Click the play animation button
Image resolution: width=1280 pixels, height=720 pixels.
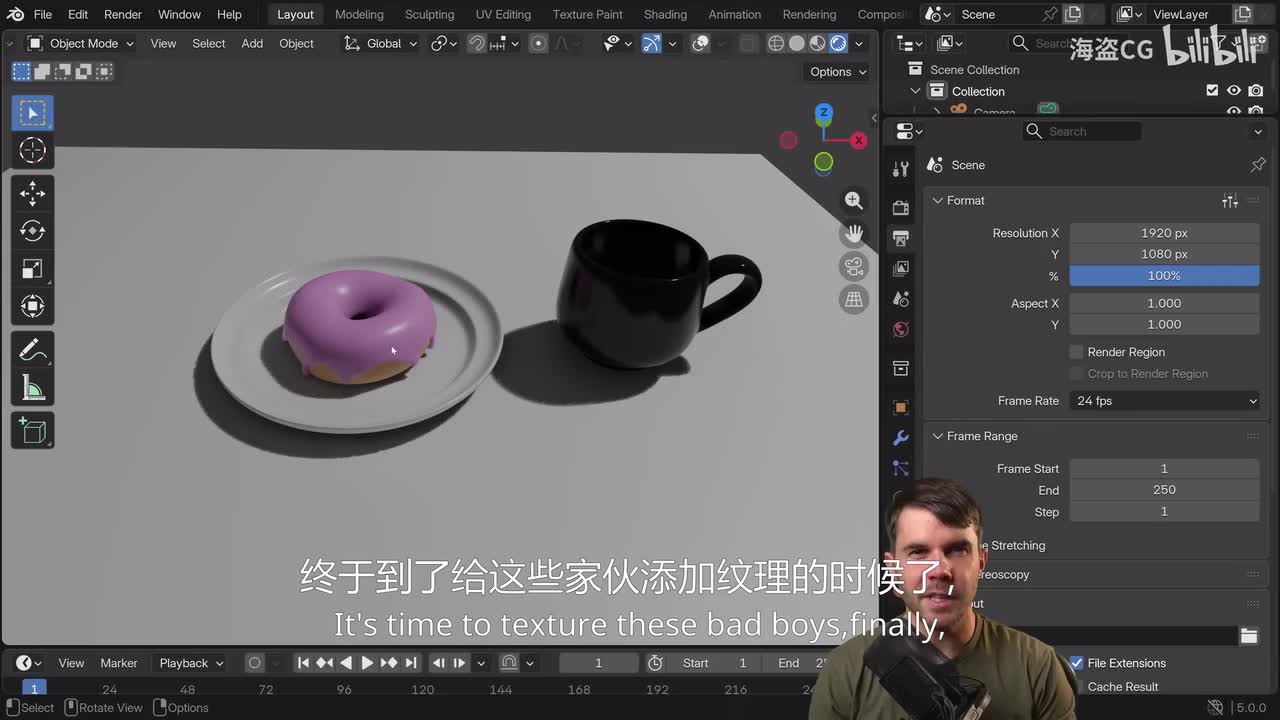[x=366, y=663]
